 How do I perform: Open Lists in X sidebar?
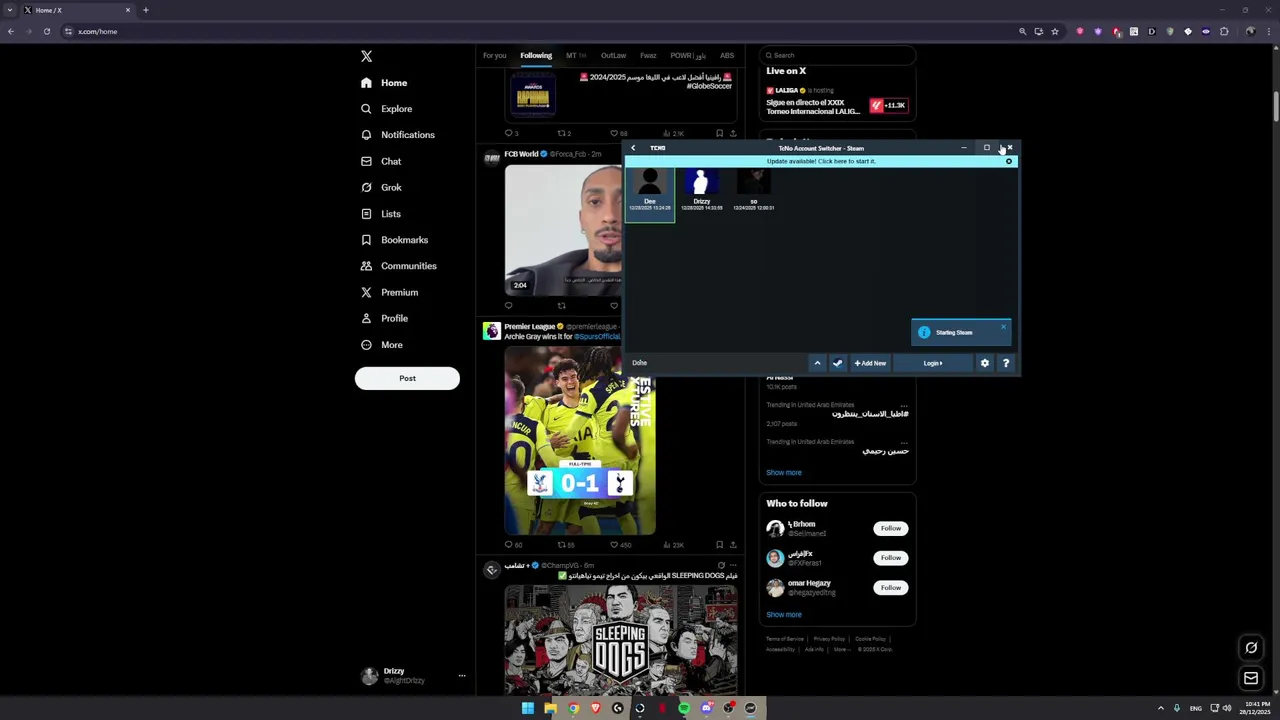[x=381, y=214]
